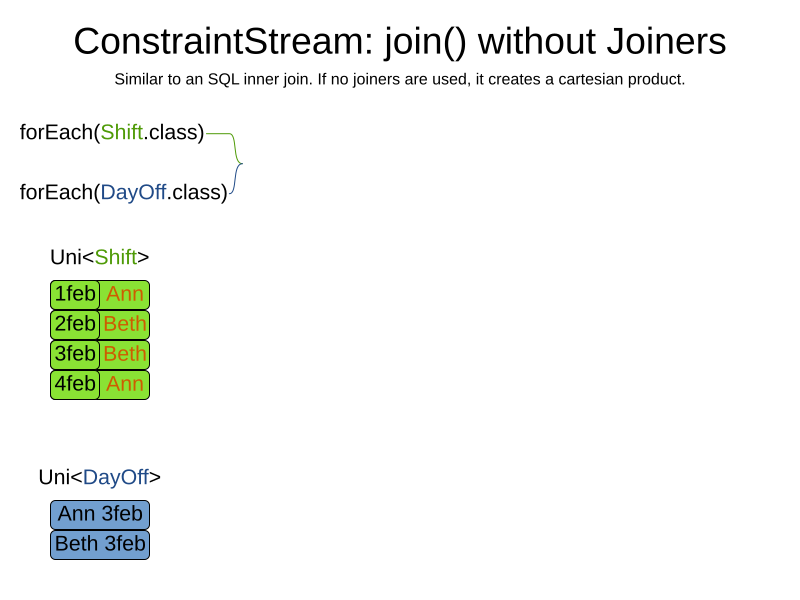Click the curly brace joining both streams
Screen dimensions: 800x600
[237, 162]
